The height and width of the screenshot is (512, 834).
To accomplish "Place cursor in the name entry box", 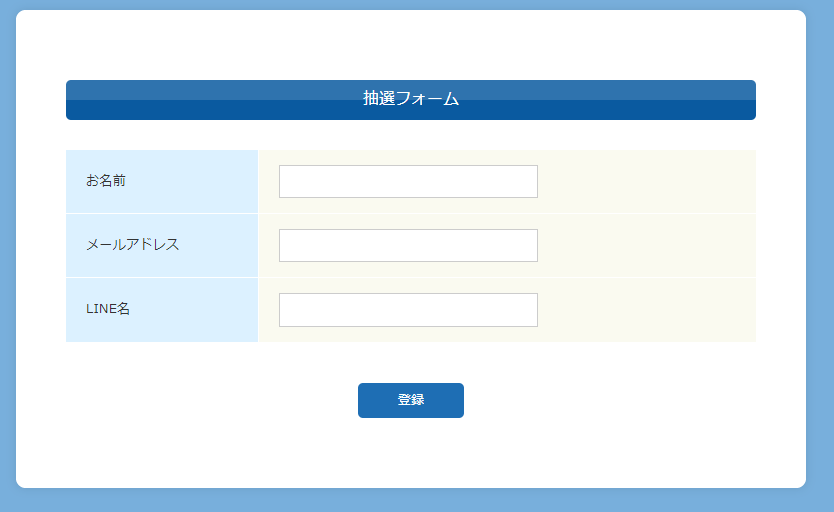I will point(408,182).
